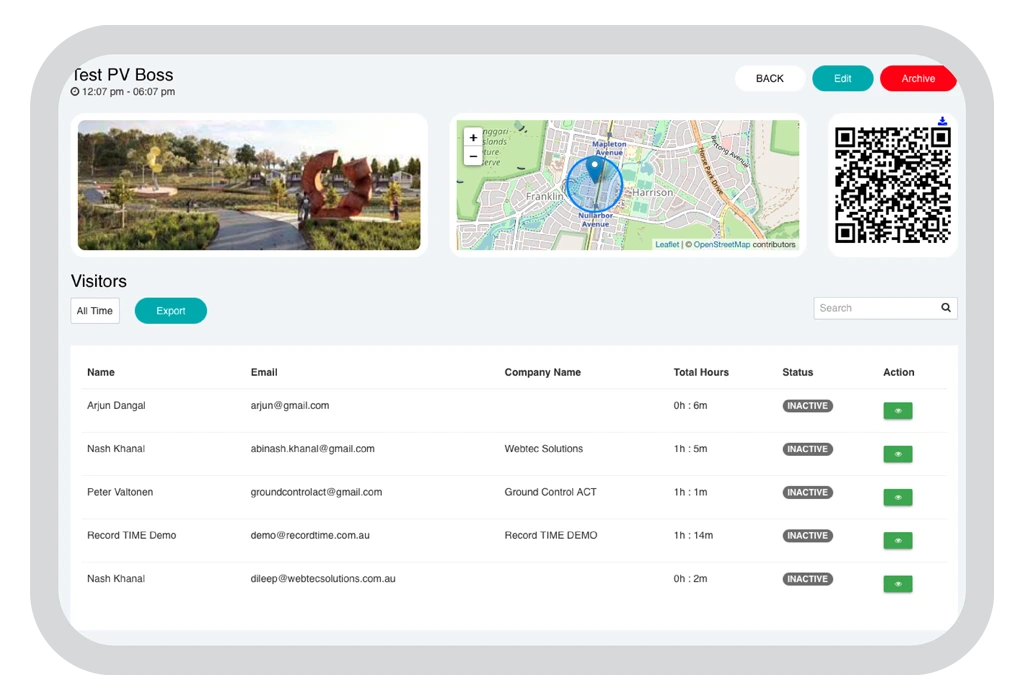Open Peter Valtonen's view action
This screenshot has height=700, width=1024.
(x=897, y=497)
